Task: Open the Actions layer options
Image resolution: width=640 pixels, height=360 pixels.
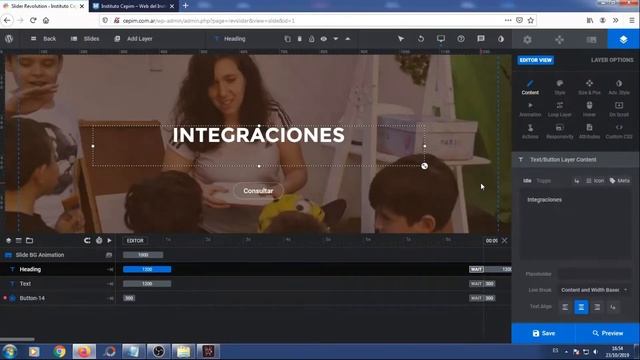Action: (x=530, y=131)
